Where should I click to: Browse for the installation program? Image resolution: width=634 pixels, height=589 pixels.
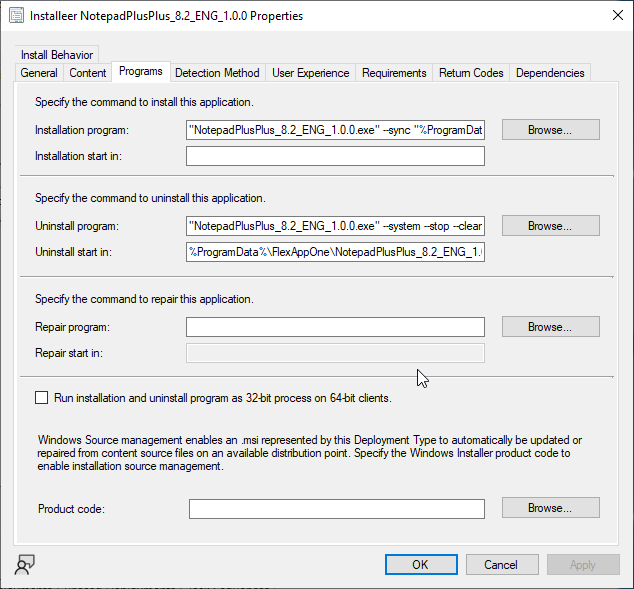pyautogui.click(x=550, y=130)
